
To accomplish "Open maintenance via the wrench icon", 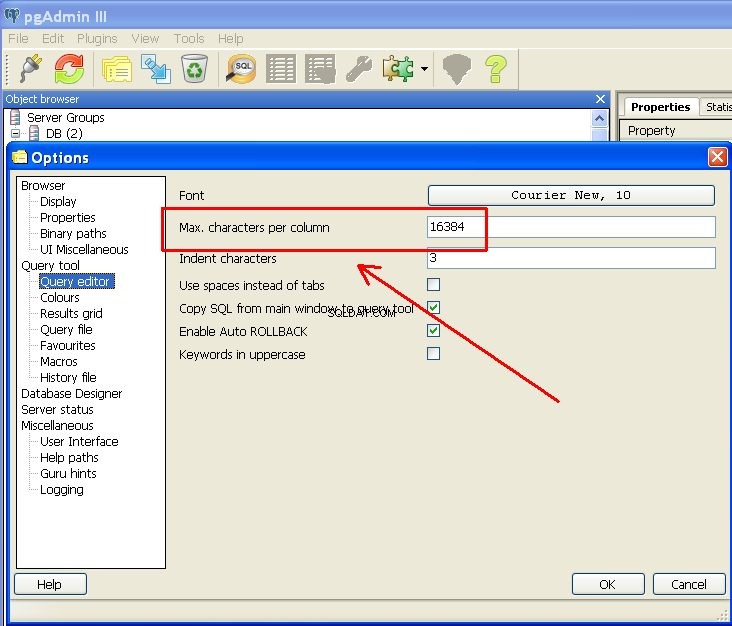I will click(x=359, y=69).
